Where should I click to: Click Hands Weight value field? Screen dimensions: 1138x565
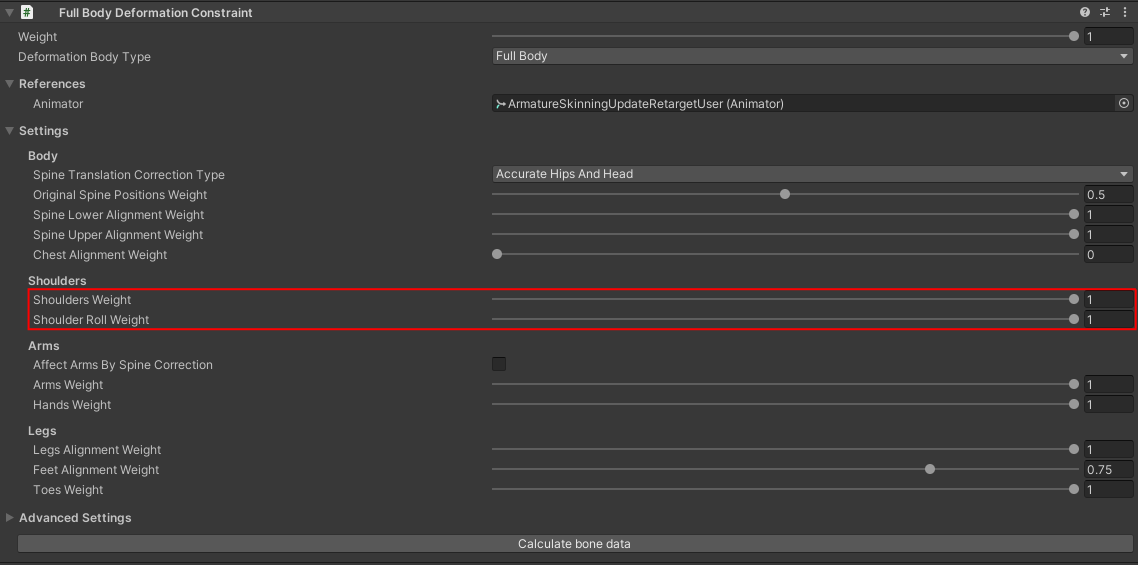coord(1108,405)
